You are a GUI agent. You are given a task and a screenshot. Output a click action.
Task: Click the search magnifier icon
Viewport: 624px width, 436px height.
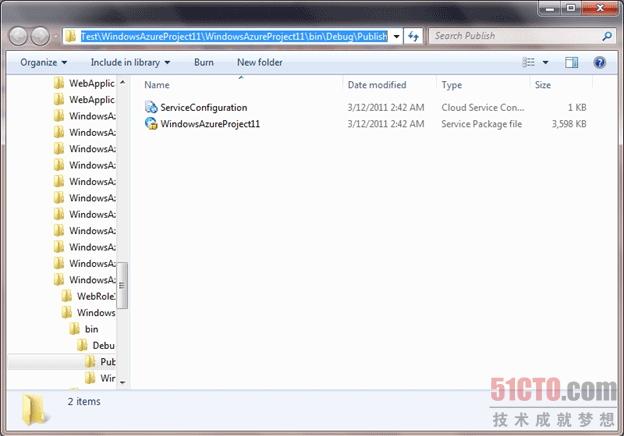pos(606,36)
